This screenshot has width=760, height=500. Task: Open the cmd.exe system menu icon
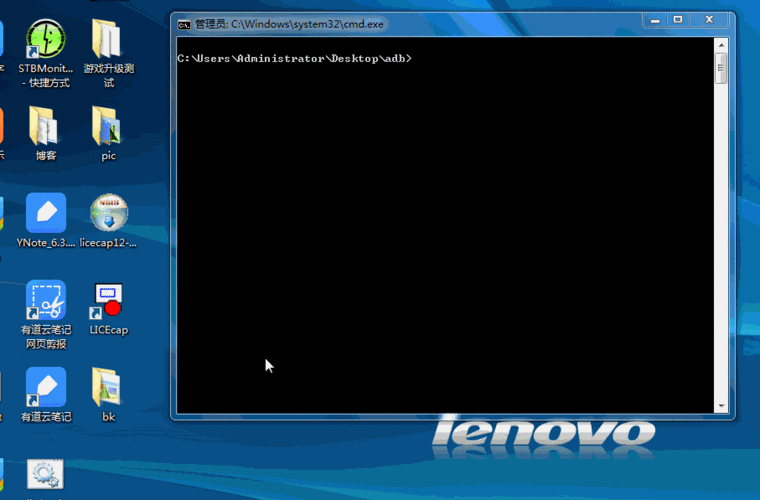[x=184, y=23]
